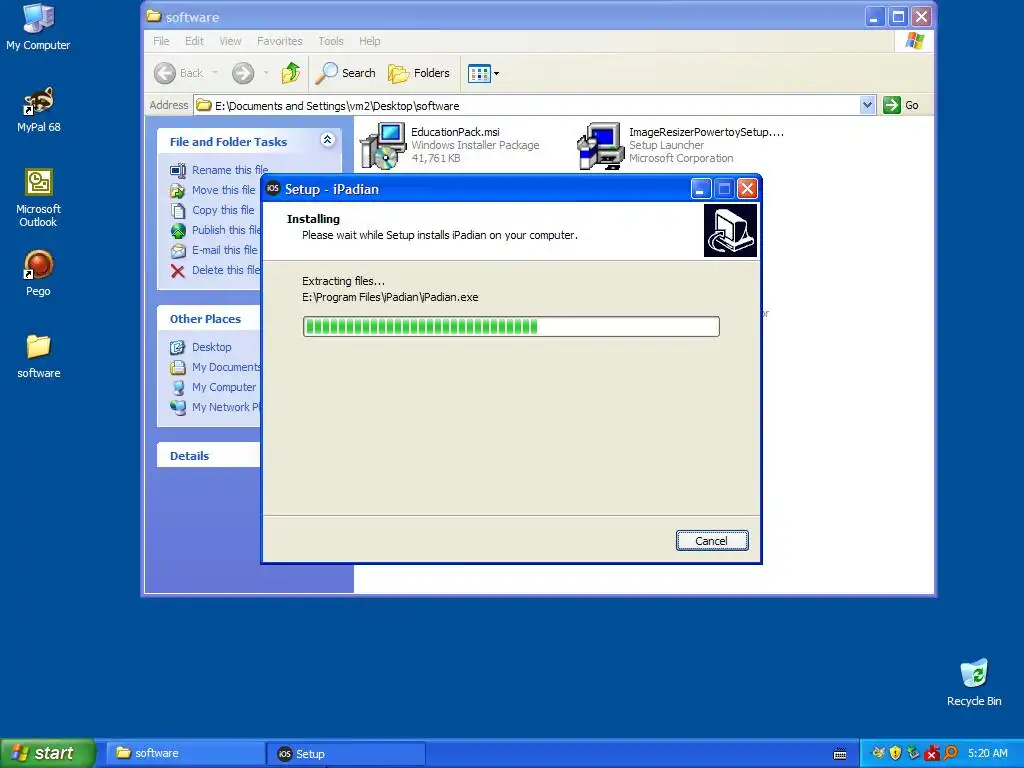The image size is (1024, 768).
Task: Close the Setup - iPadian window
Action: 747,189
